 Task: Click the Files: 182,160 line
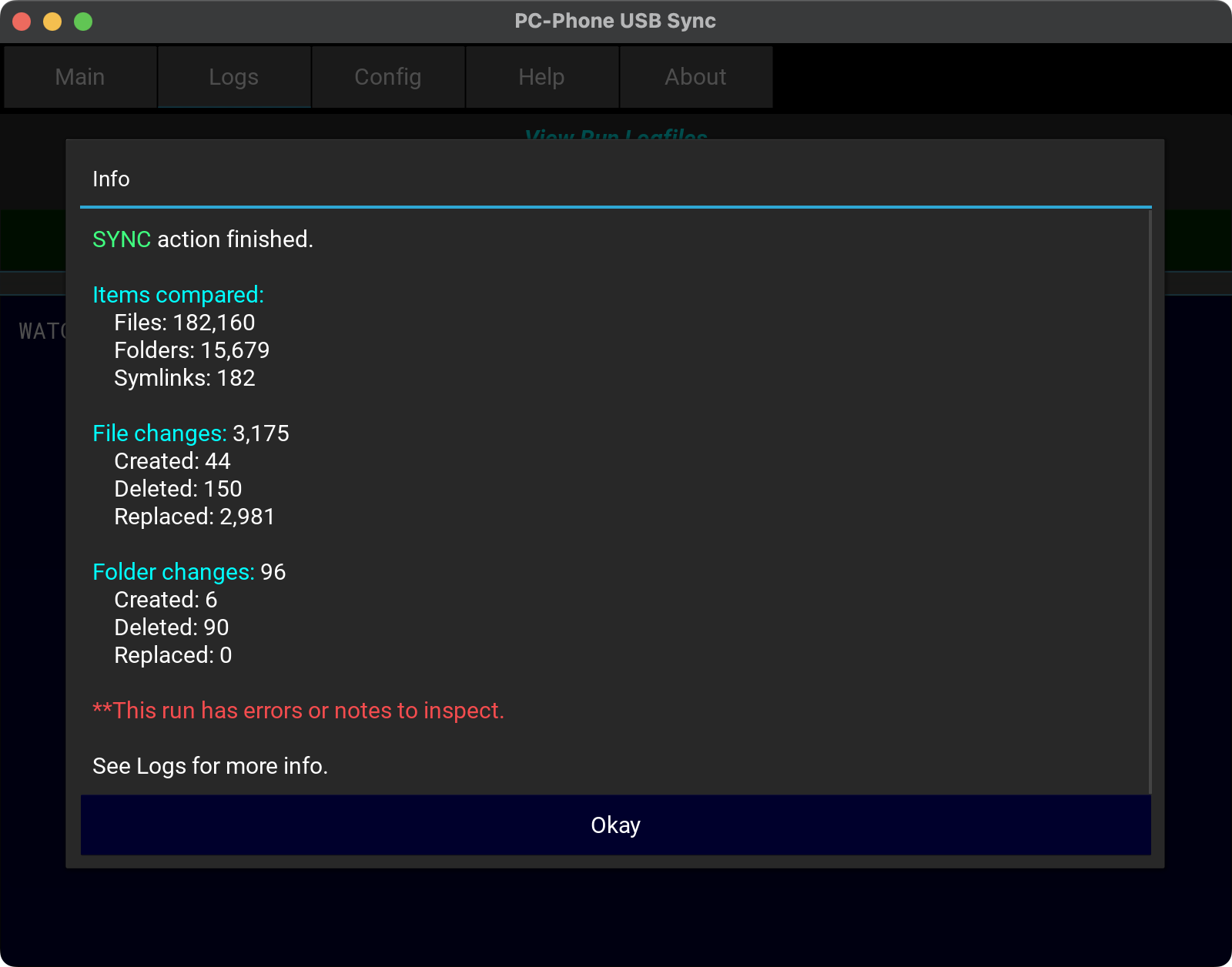pyautogui.click(x=184, y=323)
